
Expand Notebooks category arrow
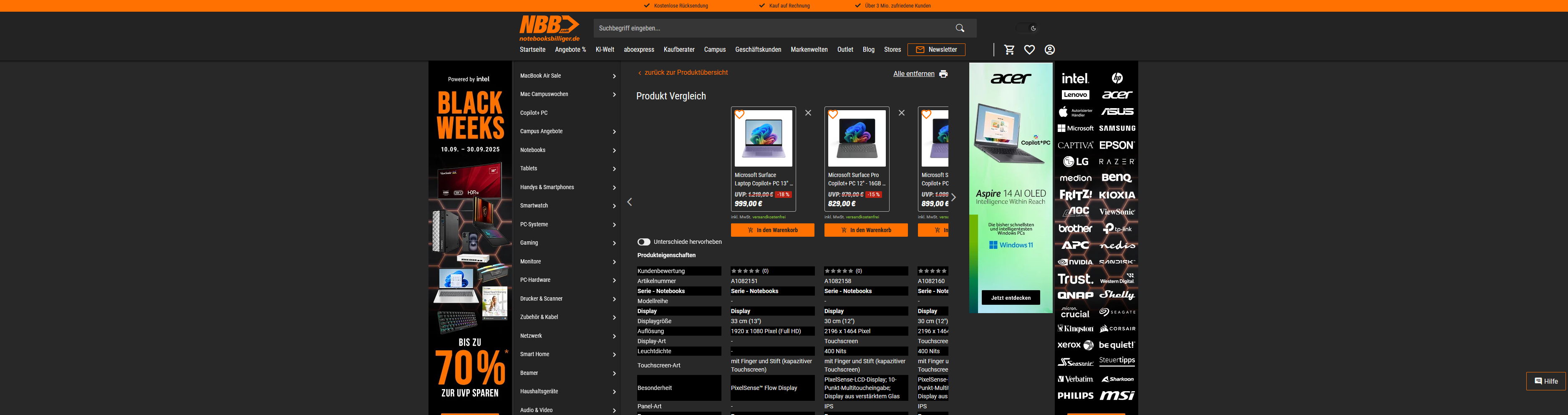(614, 151)
